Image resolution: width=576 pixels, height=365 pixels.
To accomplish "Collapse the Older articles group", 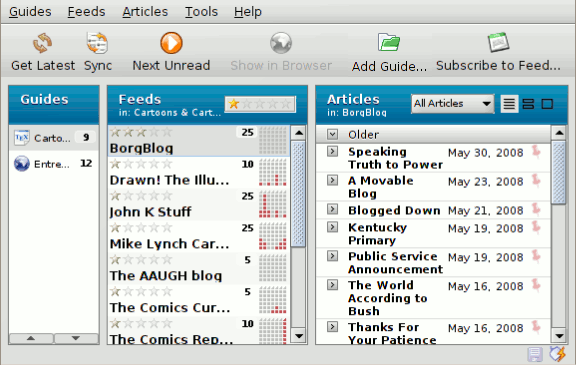I will pyautogui.click(x=332, y=134).
